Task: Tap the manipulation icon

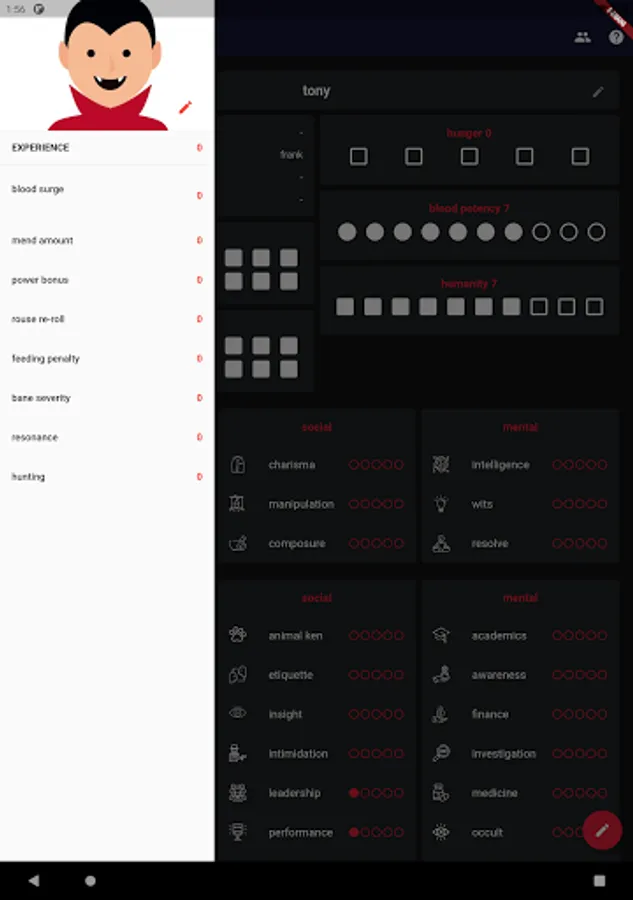Action: [x=237, y=503]
